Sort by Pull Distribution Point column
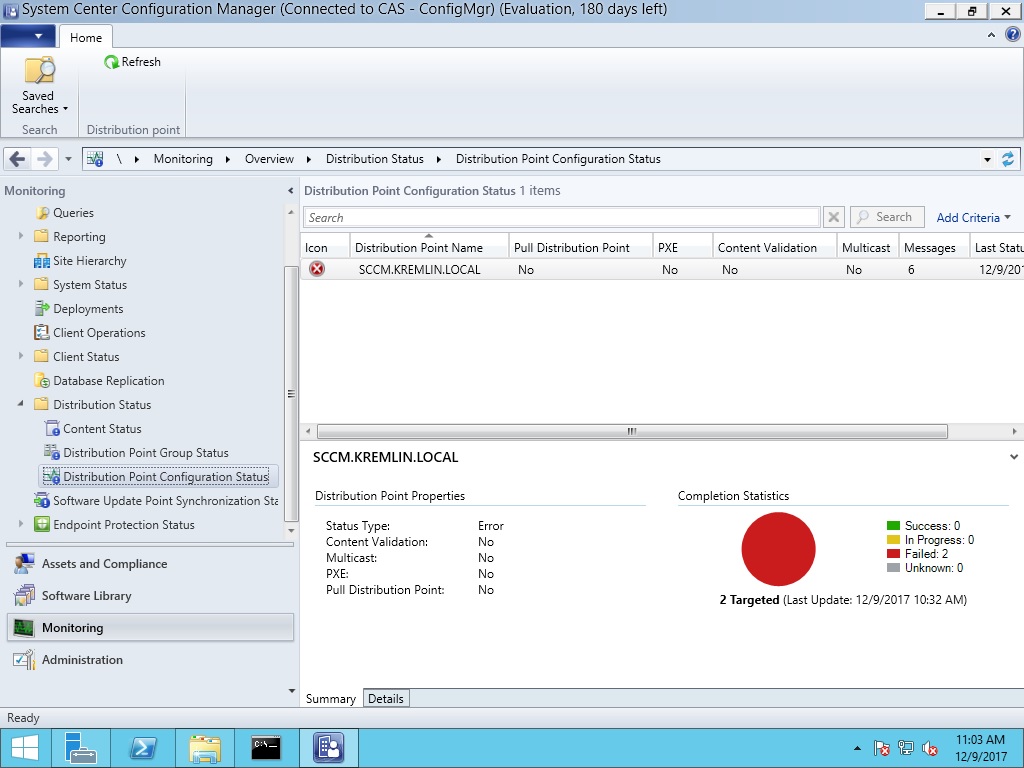The width and height of the screenshot is (1024, 768). [x=581, y=247]
